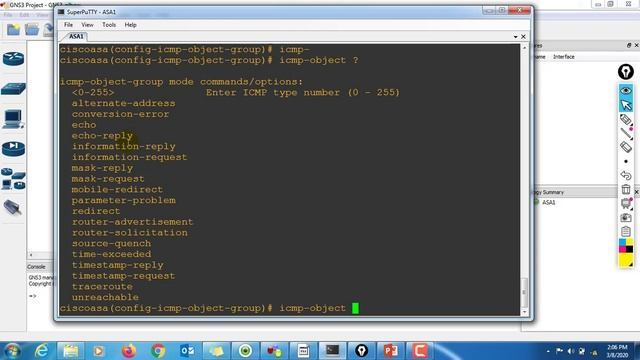640x360 pixels.
Task: Select the ASA1 session tab
Action: tap(76, 36)
